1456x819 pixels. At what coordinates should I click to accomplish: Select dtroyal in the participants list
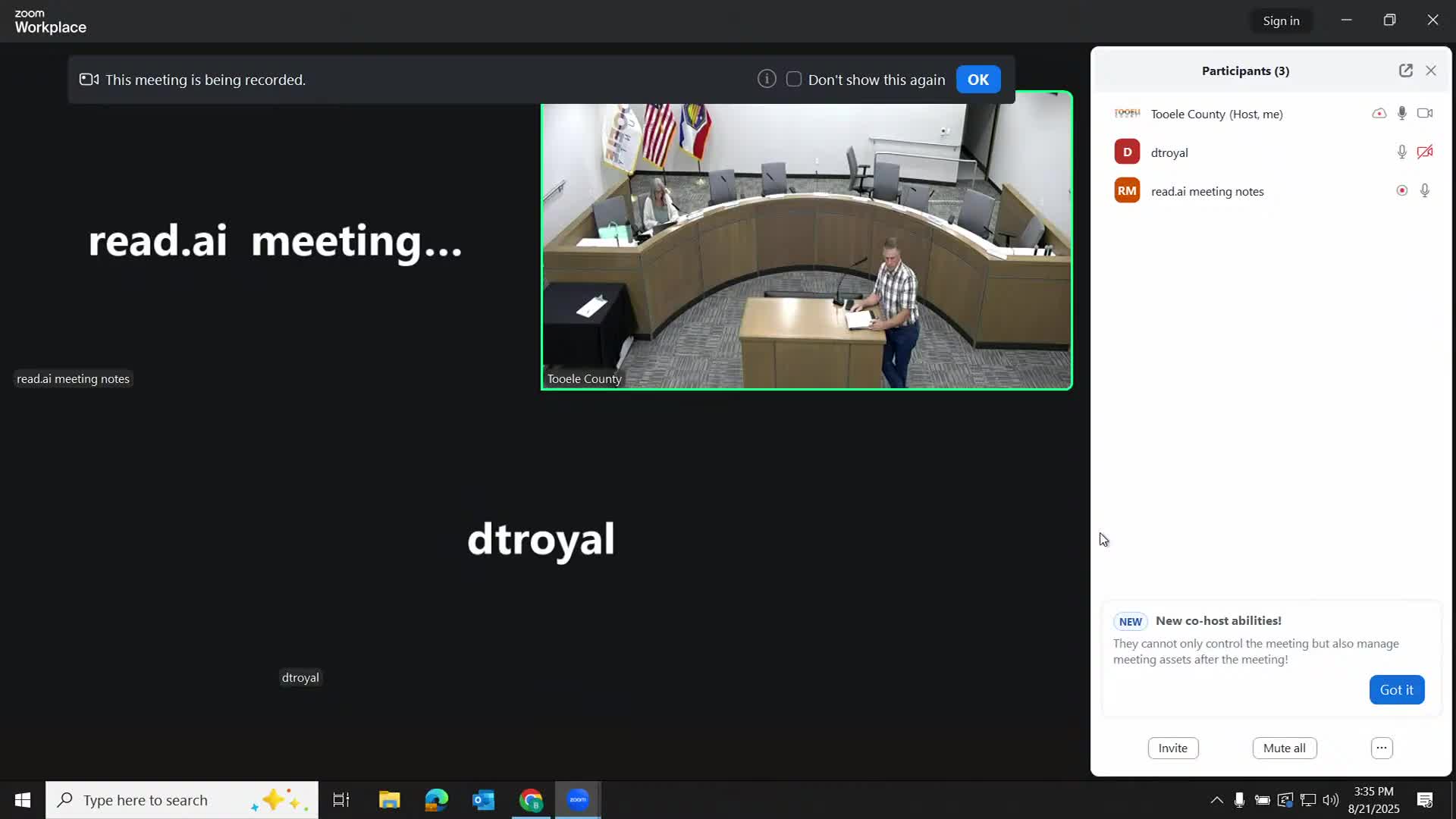click(1169, 152)
